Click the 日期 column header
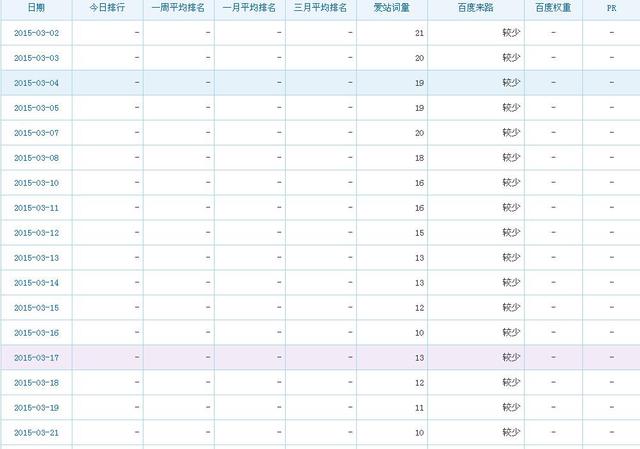The image size is (640, 449). 36,8
